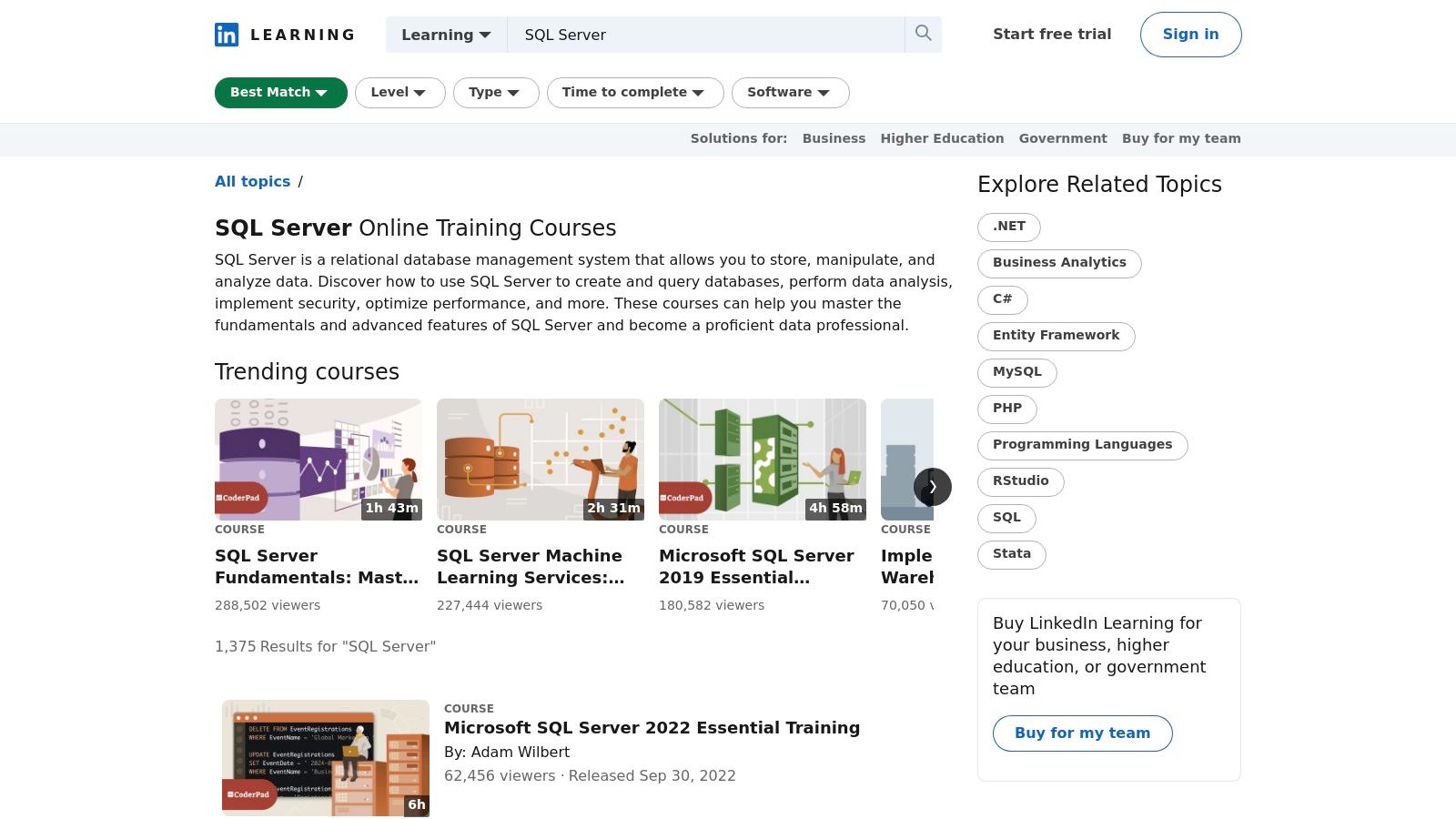Open Microsoft SQL Server 2022 Essential Training title
The image size is (1456, 819).
[x=652, y=728]
